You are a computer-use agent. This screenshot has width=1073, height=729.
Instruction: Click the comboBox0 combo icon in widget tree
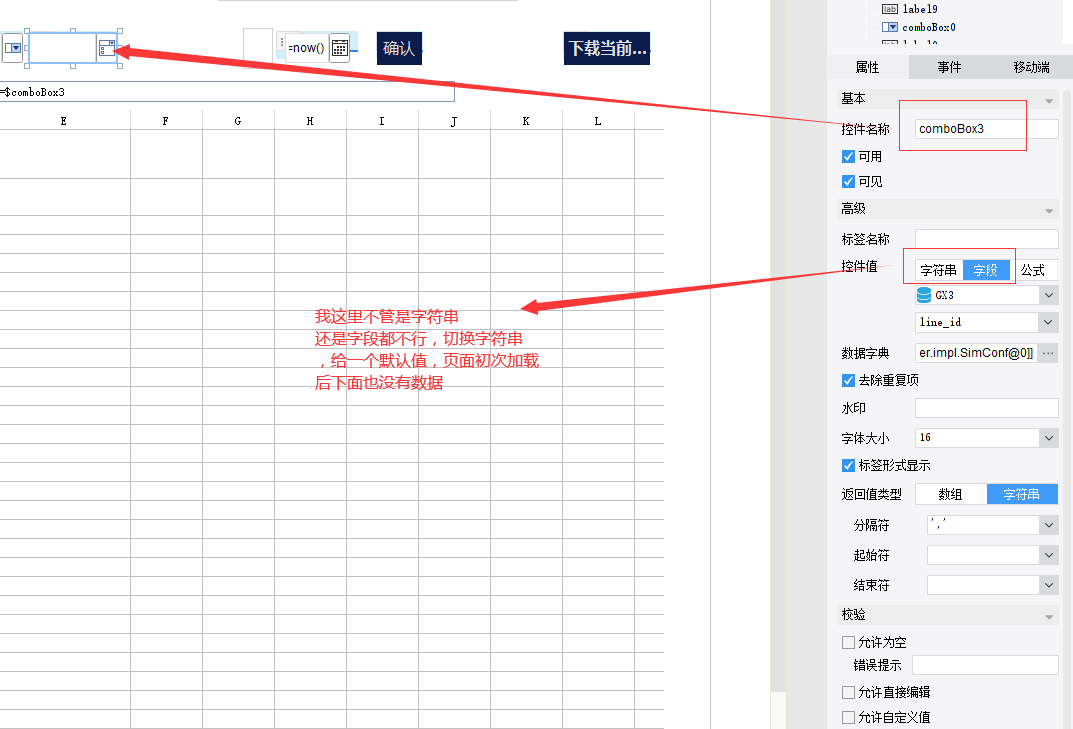point(890,27)
